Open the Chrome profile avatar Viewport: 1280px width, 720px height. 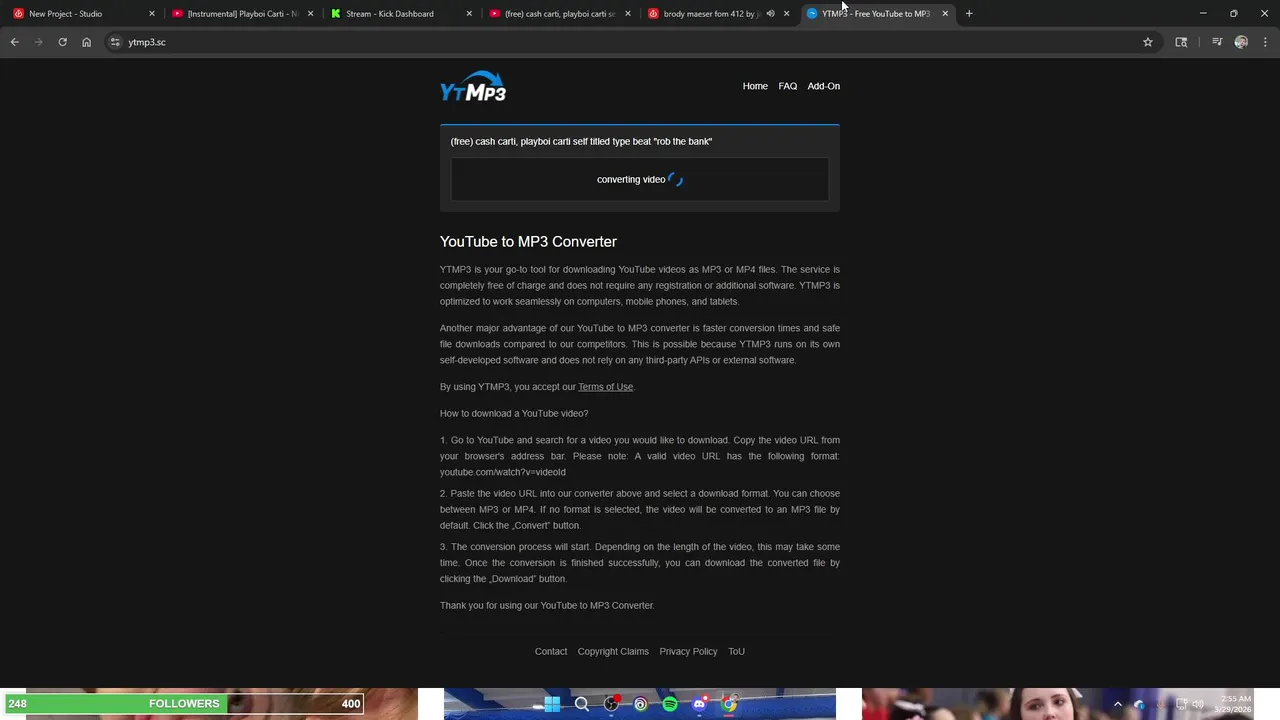1241,42
